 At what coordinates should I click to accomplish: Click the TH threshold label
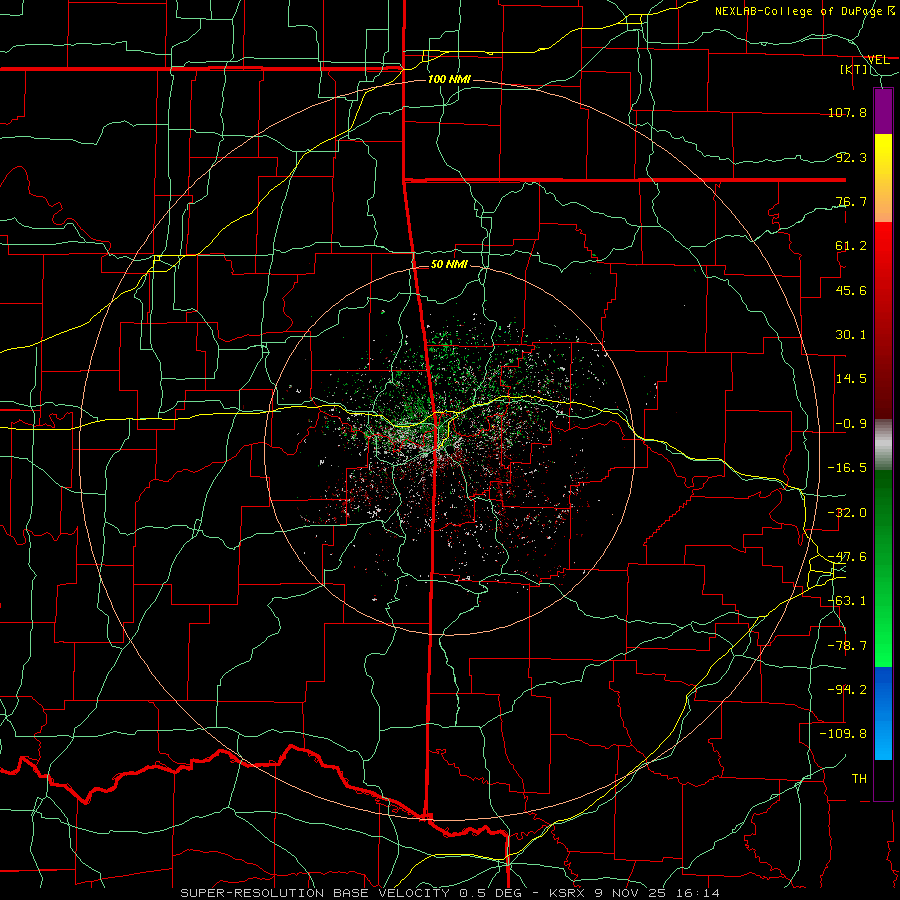point(859,779)
